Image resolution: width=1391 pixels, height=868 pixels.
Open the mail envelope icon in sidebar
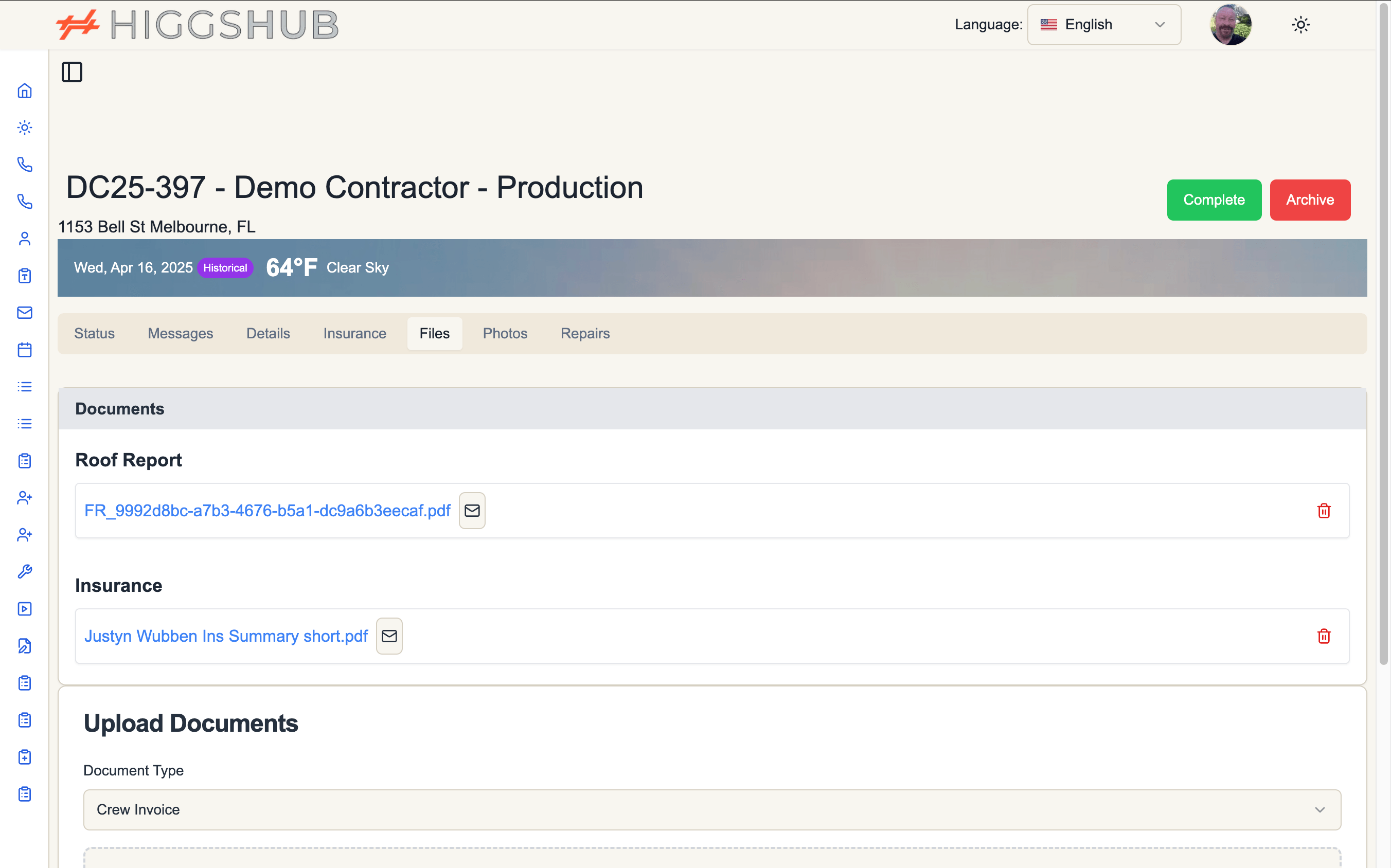tap(25, 313)
